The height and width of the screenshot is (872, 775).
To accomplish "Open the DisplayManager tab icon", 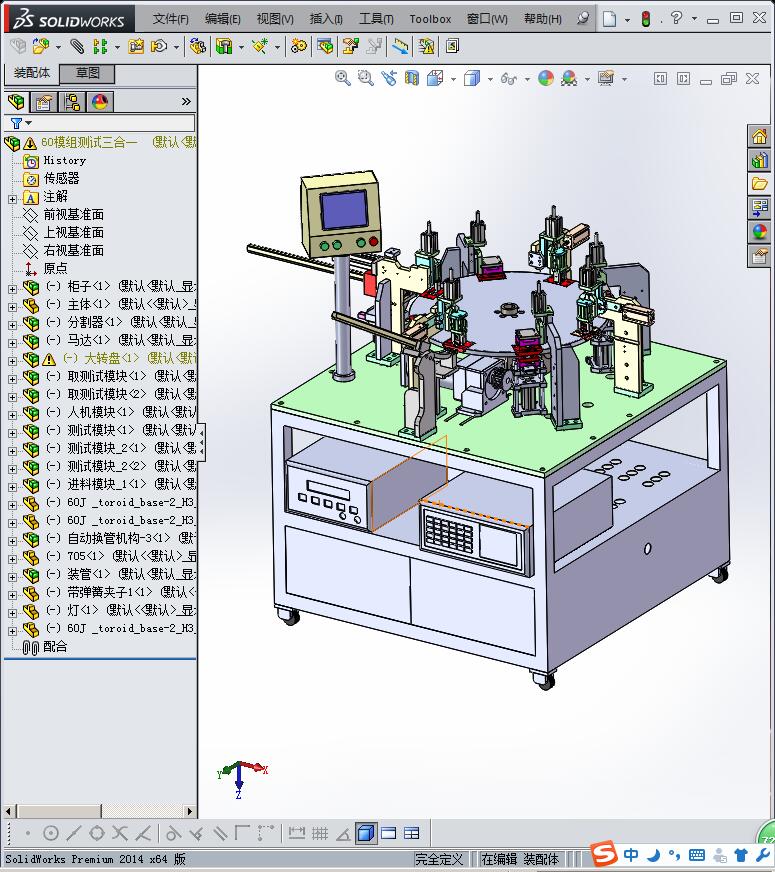I will pyautogui.click(x=100, y=102).
